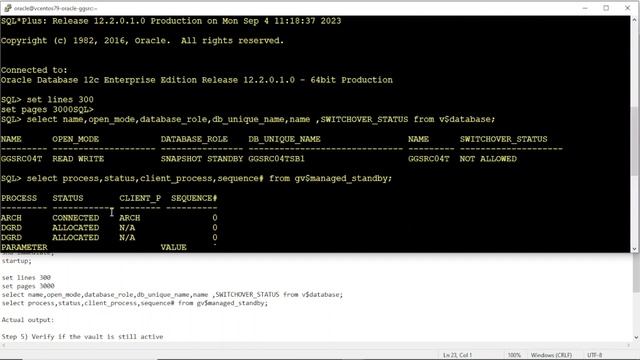Click the terminal scrollbar up arrow
This screenshot has height=360, width=640.
(634, 19)
